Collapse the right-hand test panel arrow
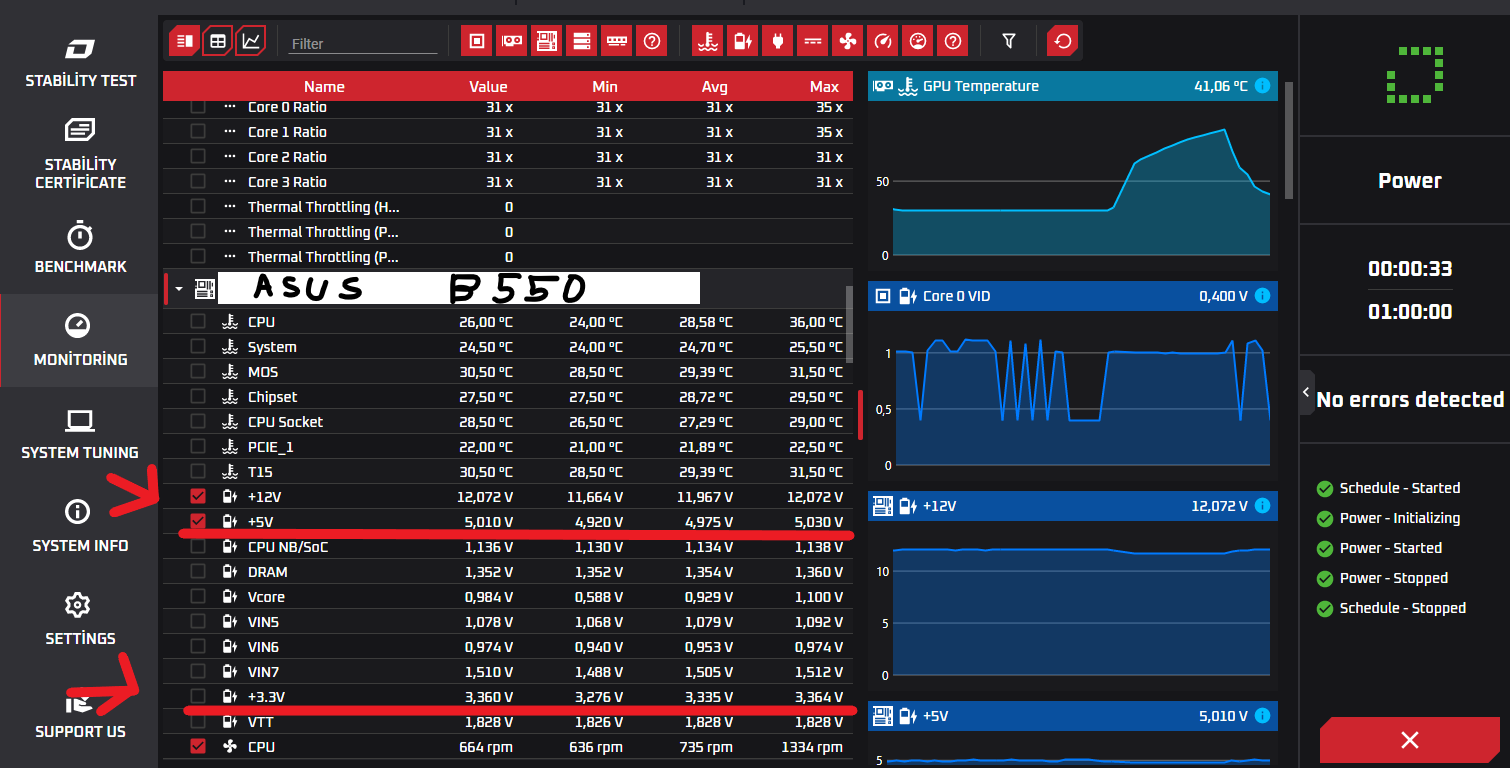The width and height of the screenshot is (1510, 768). pyautogui.click(x=1306, y=393)
